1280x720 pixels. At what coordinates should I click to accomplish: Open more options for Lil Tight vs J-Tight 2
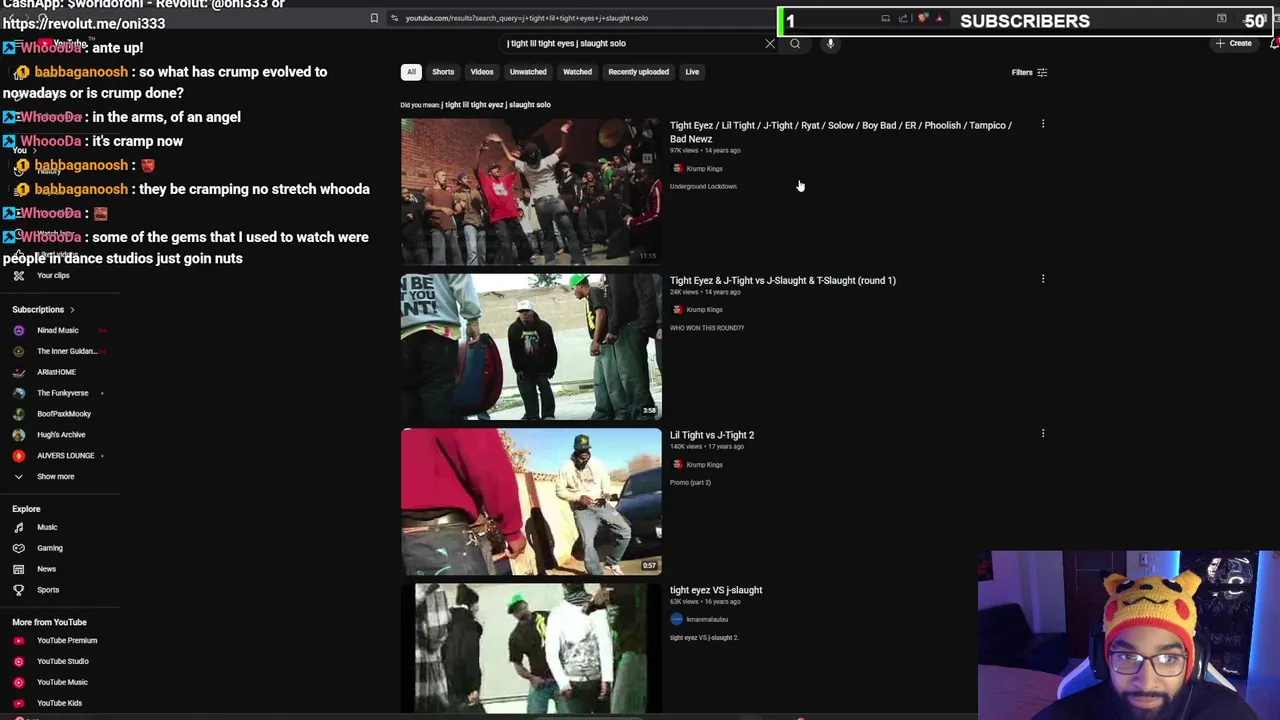click(1043, 434)
